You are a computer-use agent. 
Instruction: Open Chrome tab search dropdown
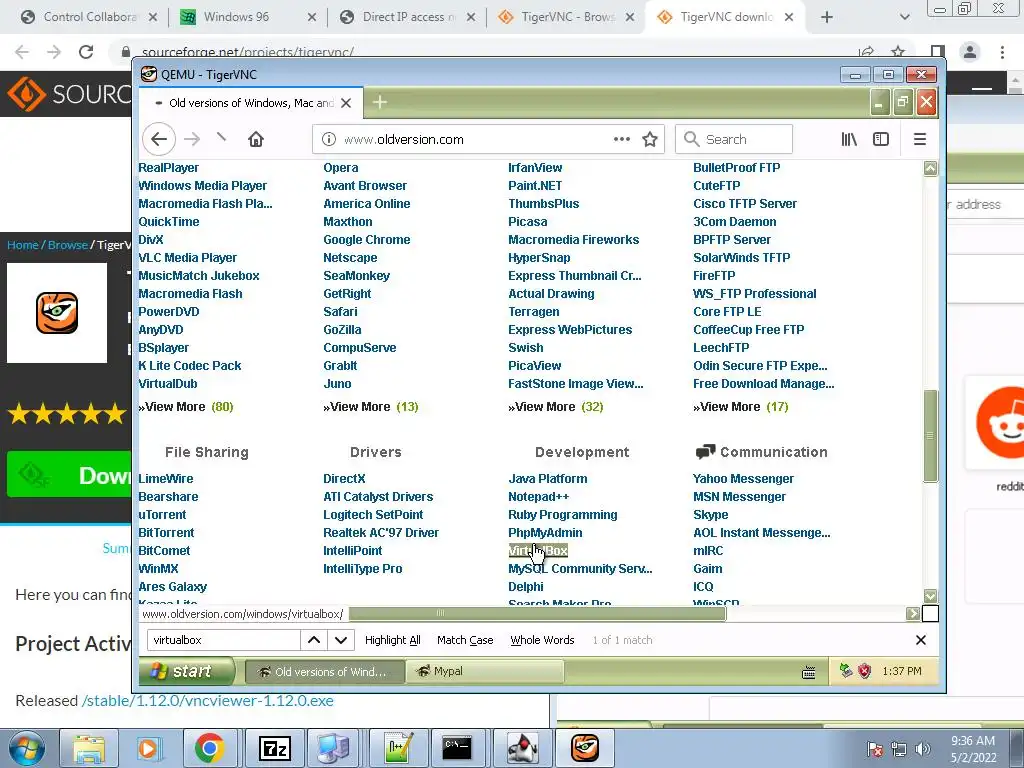click(904, 17)
